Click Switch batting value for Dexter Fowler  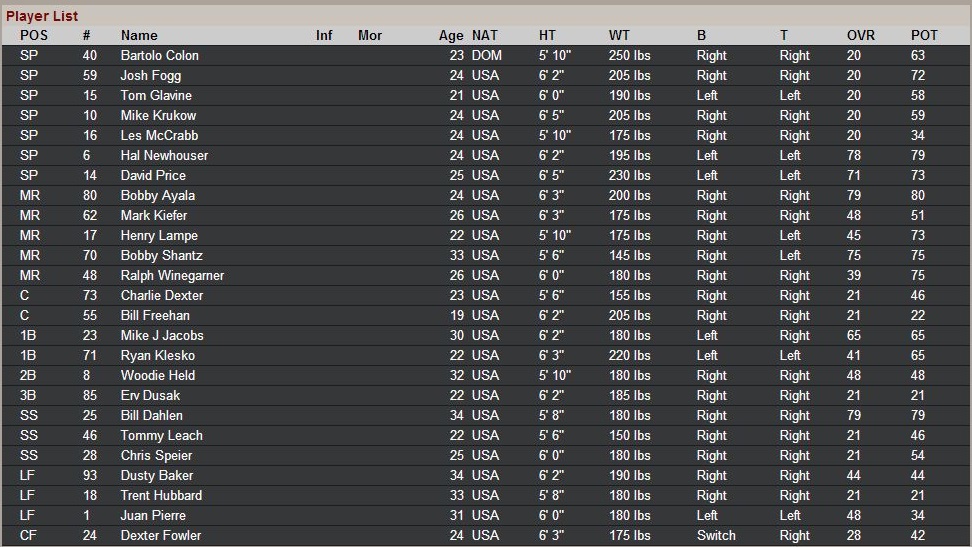click(716, 535)
